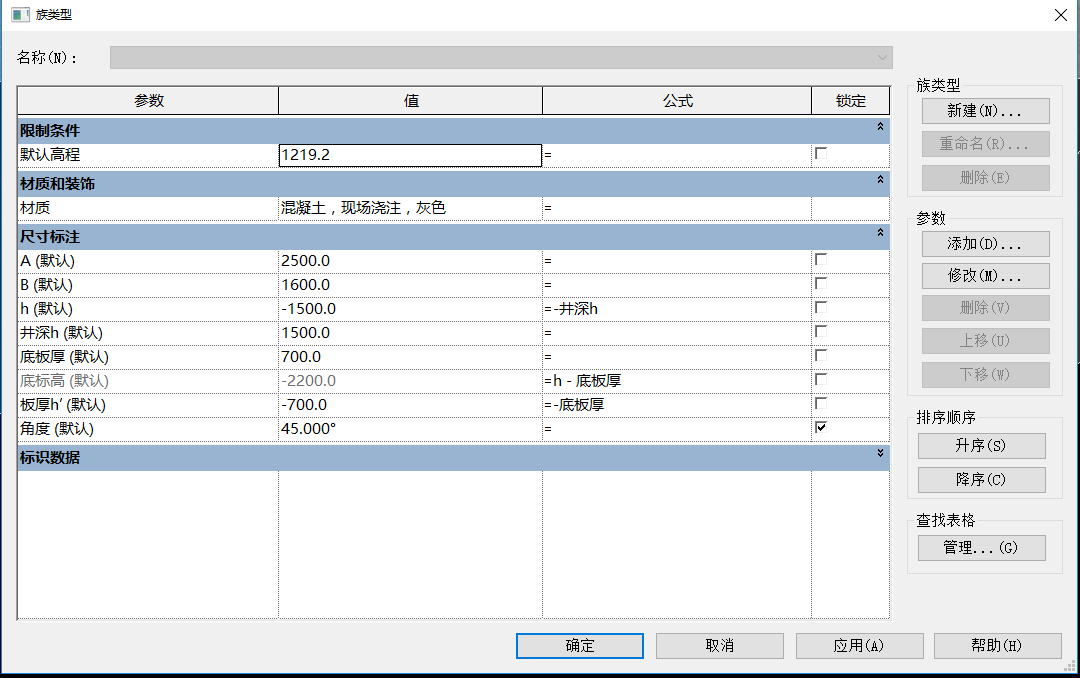Click 新建 to create a family type

[984, 111]
